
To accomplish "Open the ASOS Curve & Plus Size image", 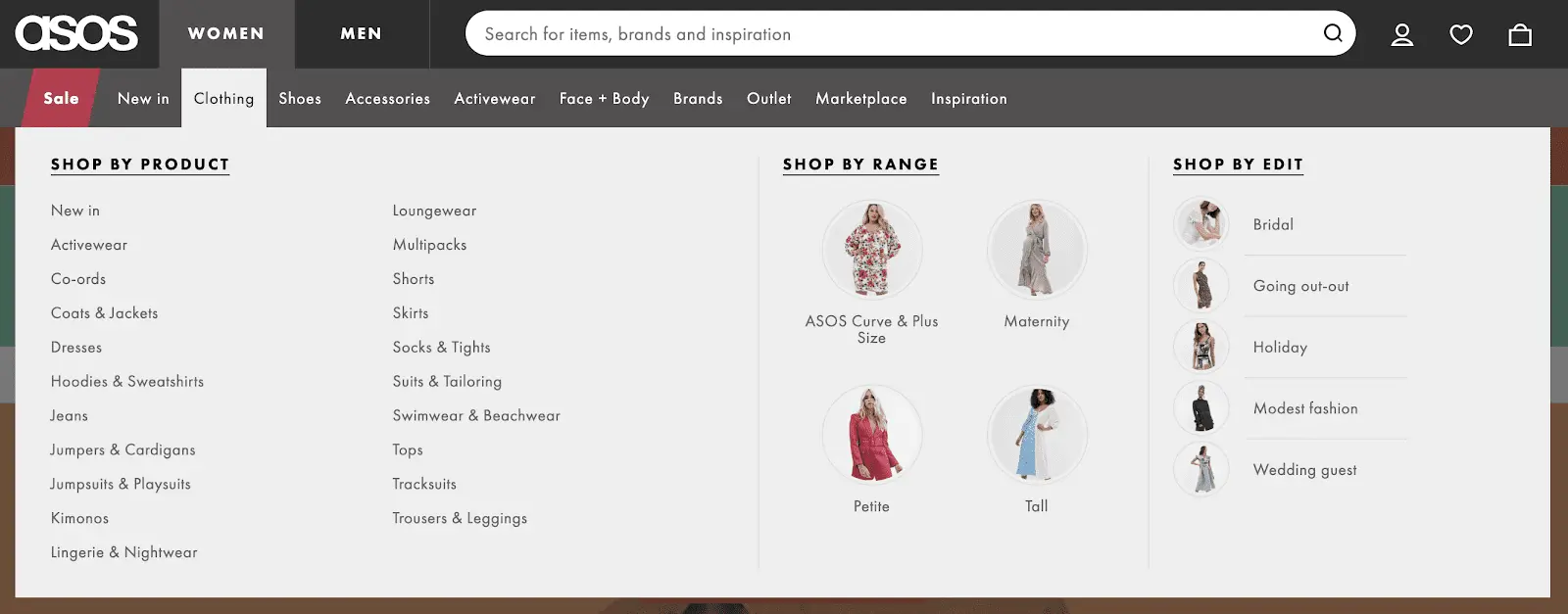I will 871,250.
